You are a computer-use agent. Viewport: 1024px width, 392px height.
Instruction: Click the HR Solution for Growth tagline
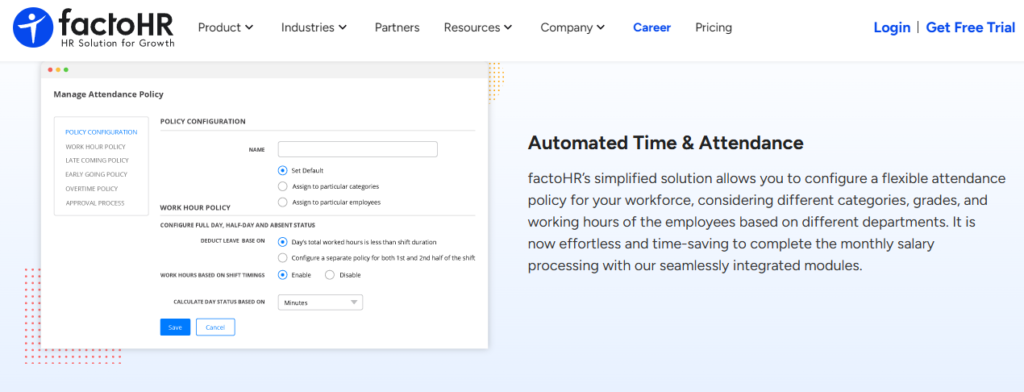[118, 43]
